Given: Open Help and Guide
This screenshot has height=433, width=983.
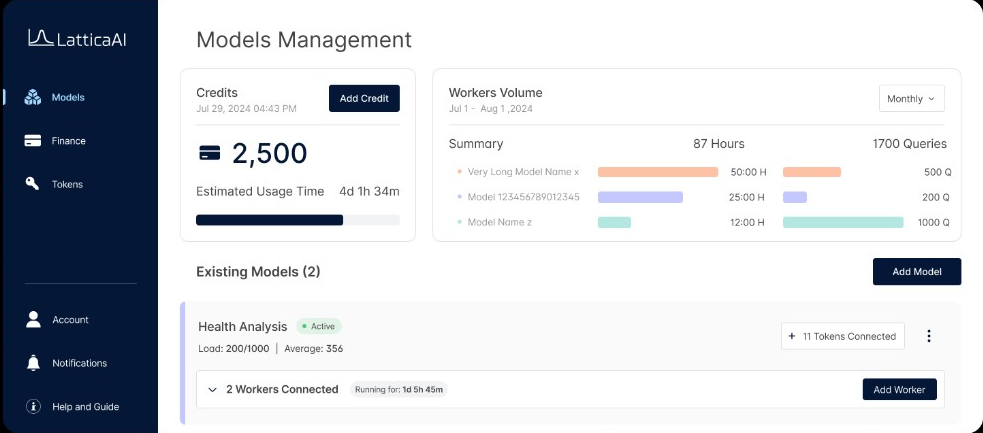Looking at the screenshot, I should [x=85, y=407].
